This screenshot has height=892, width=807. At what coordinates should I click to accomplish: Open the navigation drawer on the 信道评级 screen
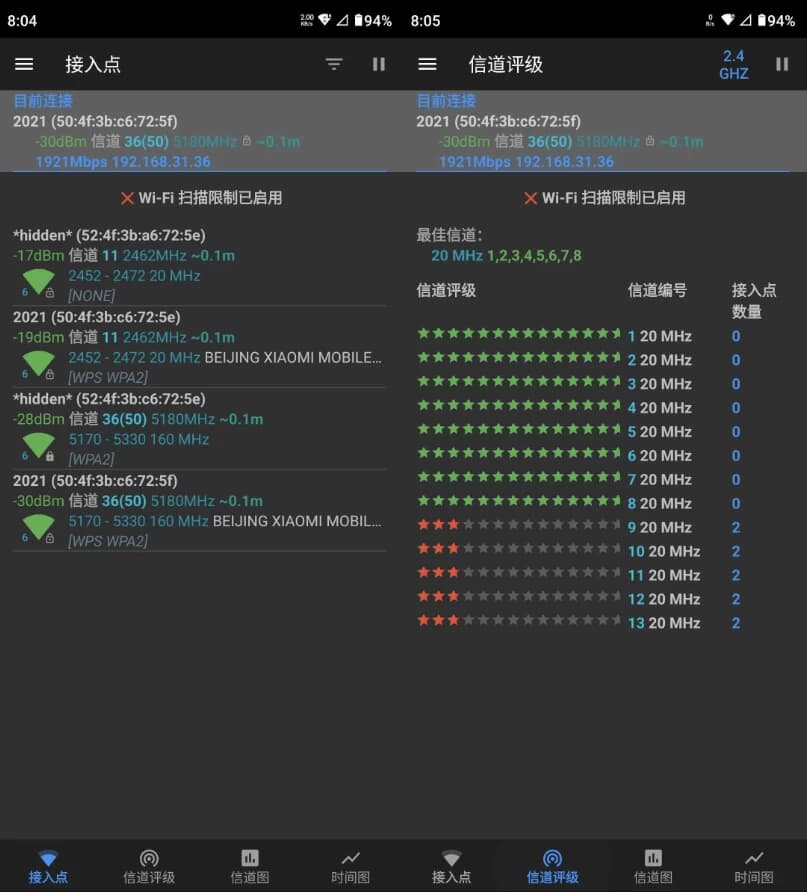[427, 64]
